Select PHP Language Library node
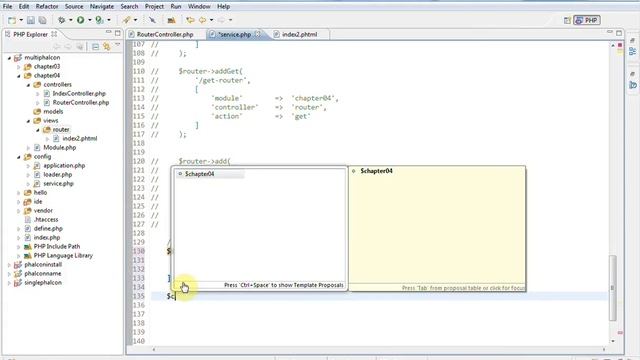 pyautogui.click(x=63, y=256)
